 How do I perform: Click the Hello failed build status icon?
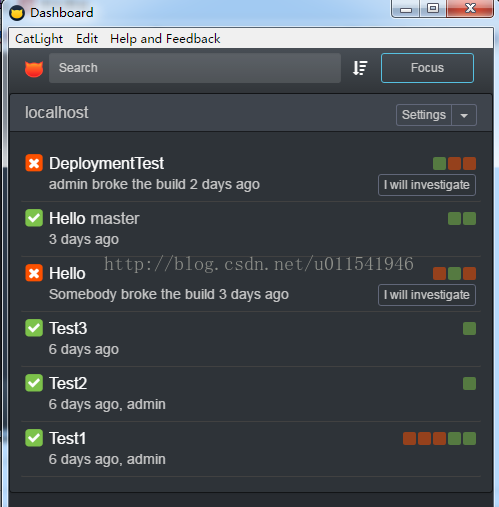pyautogui.click(x=34, y=273)
